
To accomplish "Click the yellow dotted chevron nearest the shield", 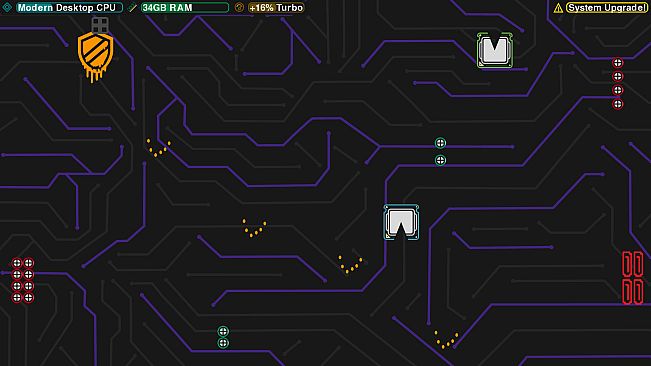I will pyautogui.click(x=159, y=148).
